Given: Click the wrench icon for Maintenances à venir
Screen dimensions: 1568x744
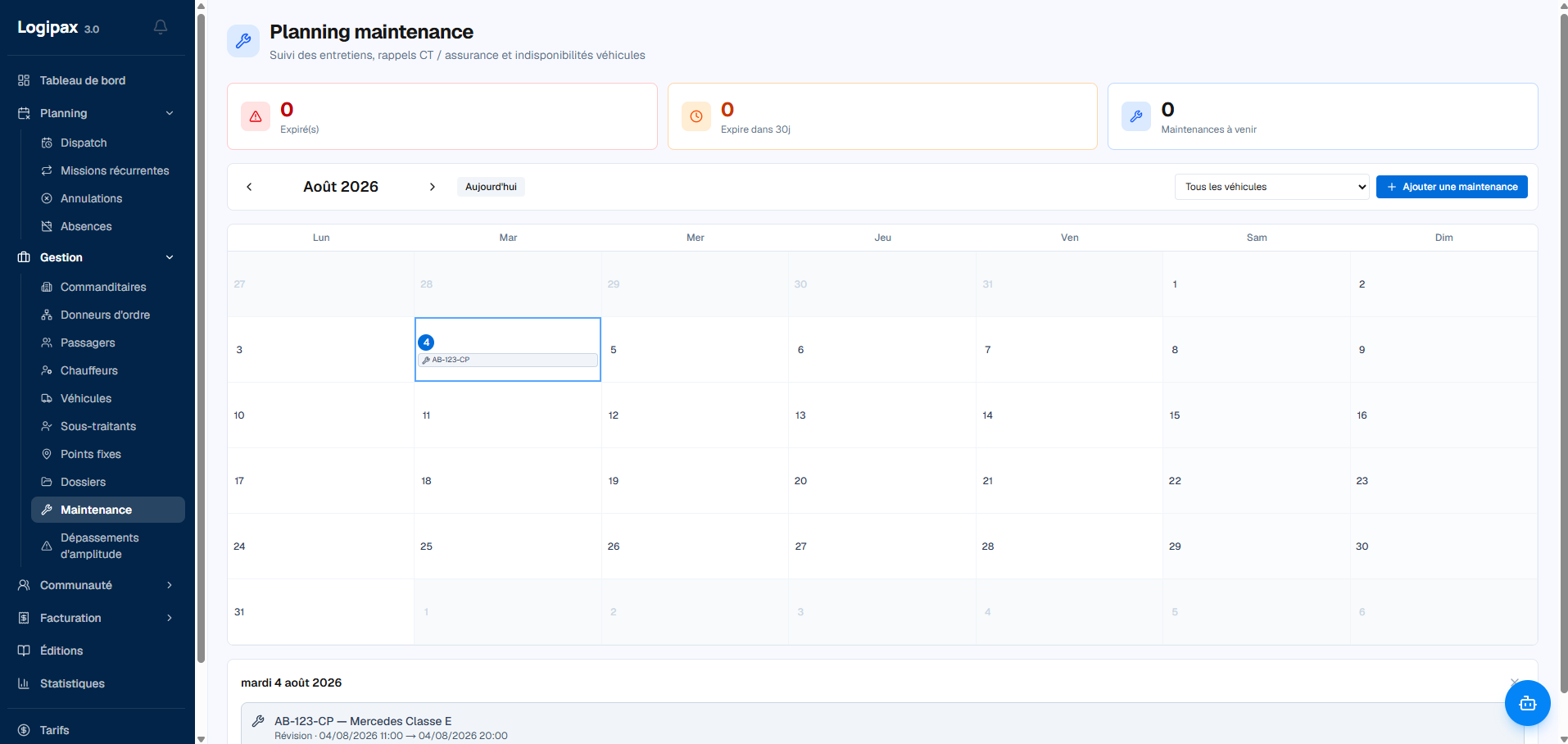Looking at the screenshot, I should 1136,116.
